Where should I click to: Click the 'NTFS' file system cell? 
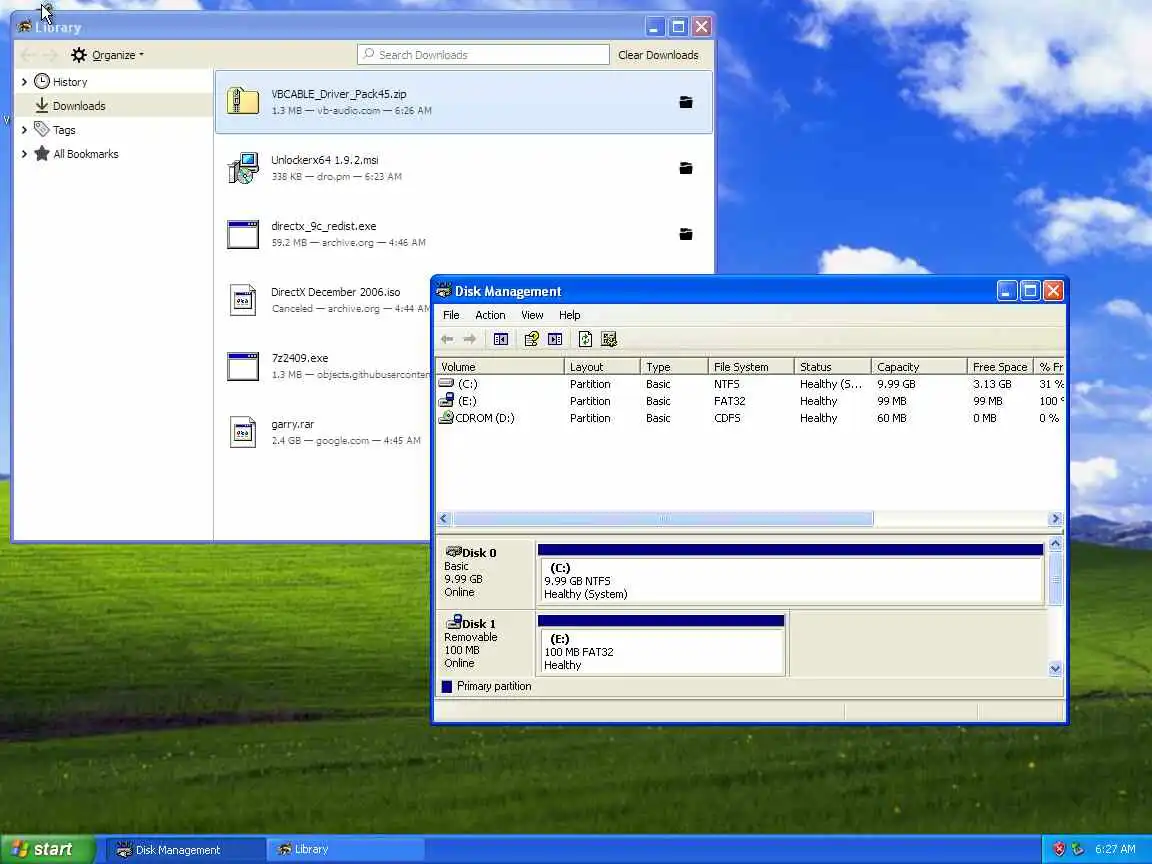coord(727,384)
